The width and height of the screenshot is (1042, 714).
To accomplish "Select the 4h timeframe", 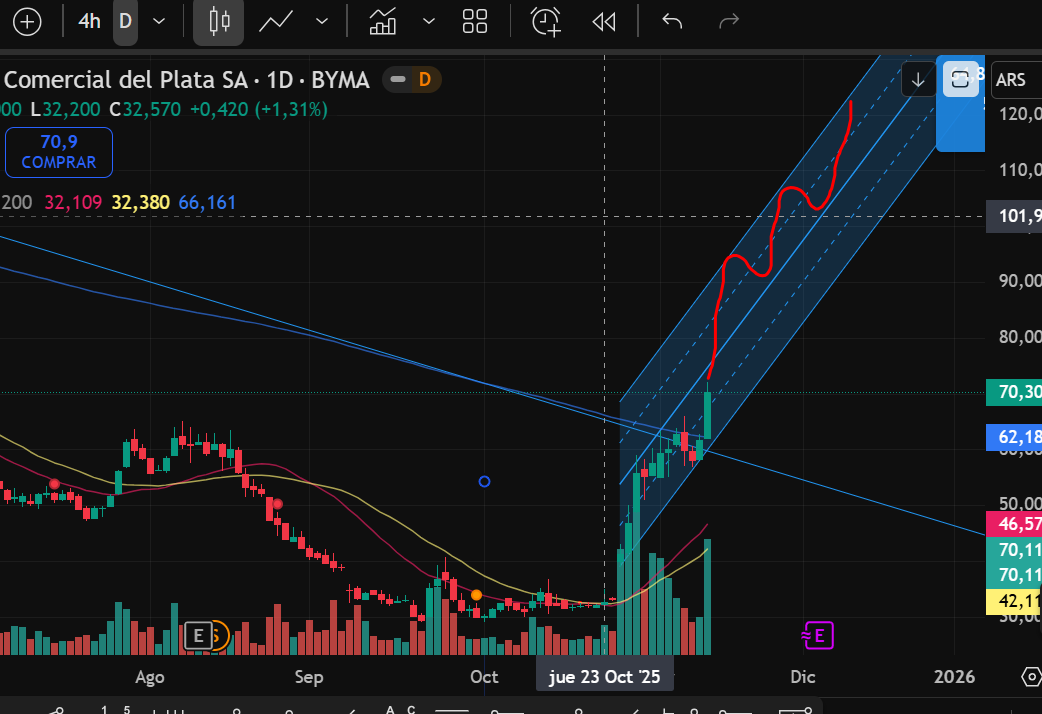I will 89,22.
